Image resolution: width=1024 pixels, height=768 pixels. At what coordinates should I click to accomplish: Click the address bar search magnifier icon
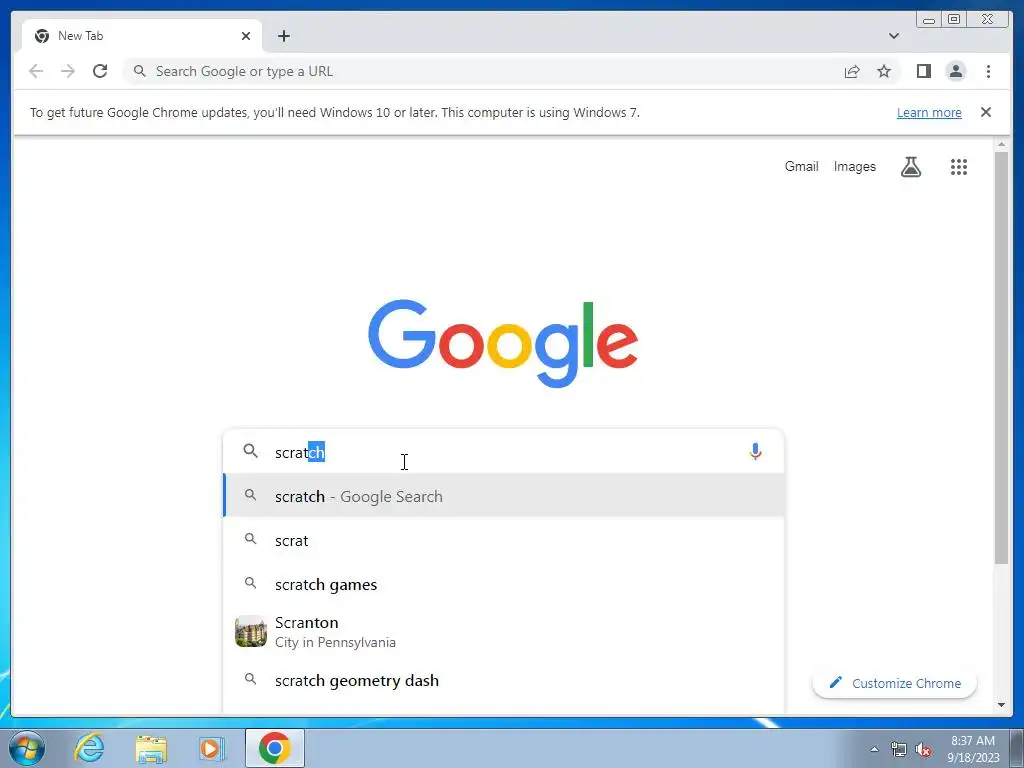tap(139, 71)
